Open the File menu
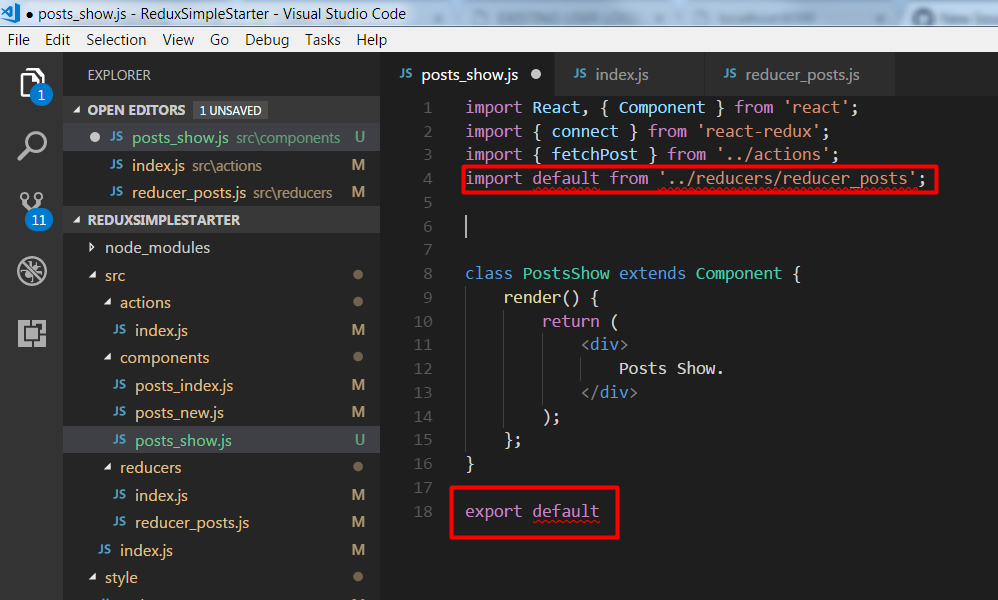 click(x=18, y=40)
